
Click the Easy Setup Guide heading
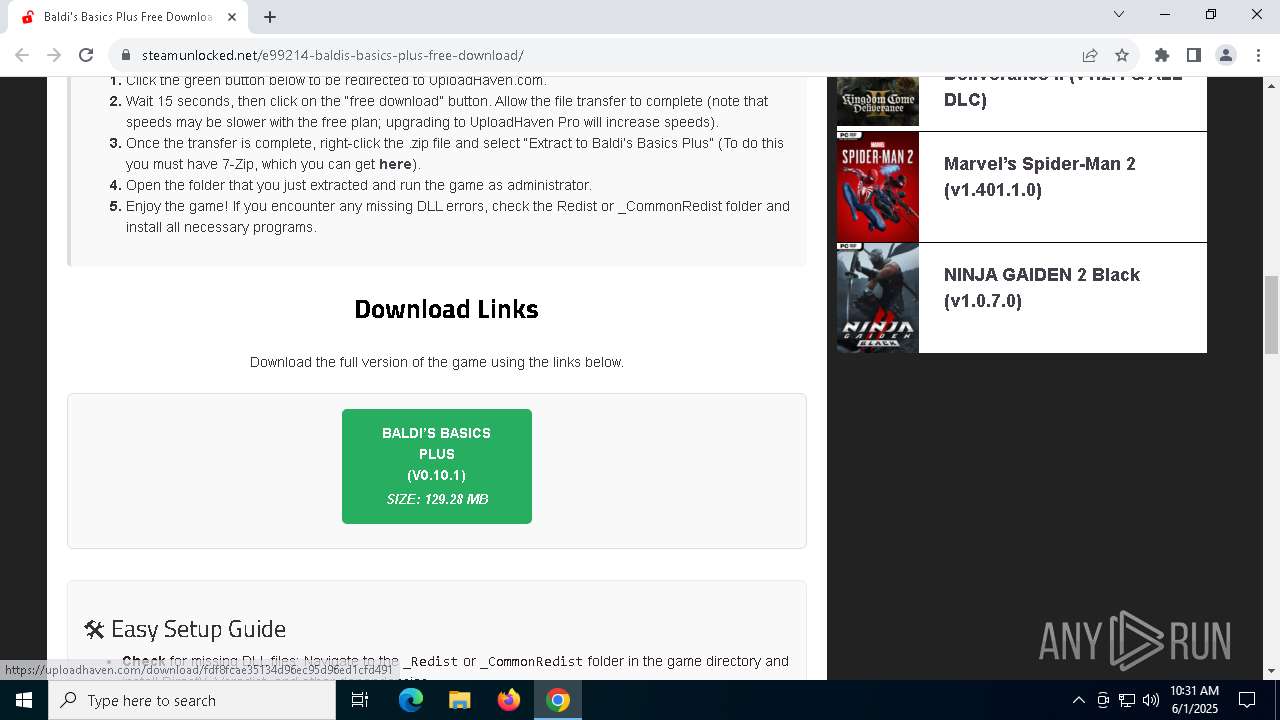click(185, 629)
